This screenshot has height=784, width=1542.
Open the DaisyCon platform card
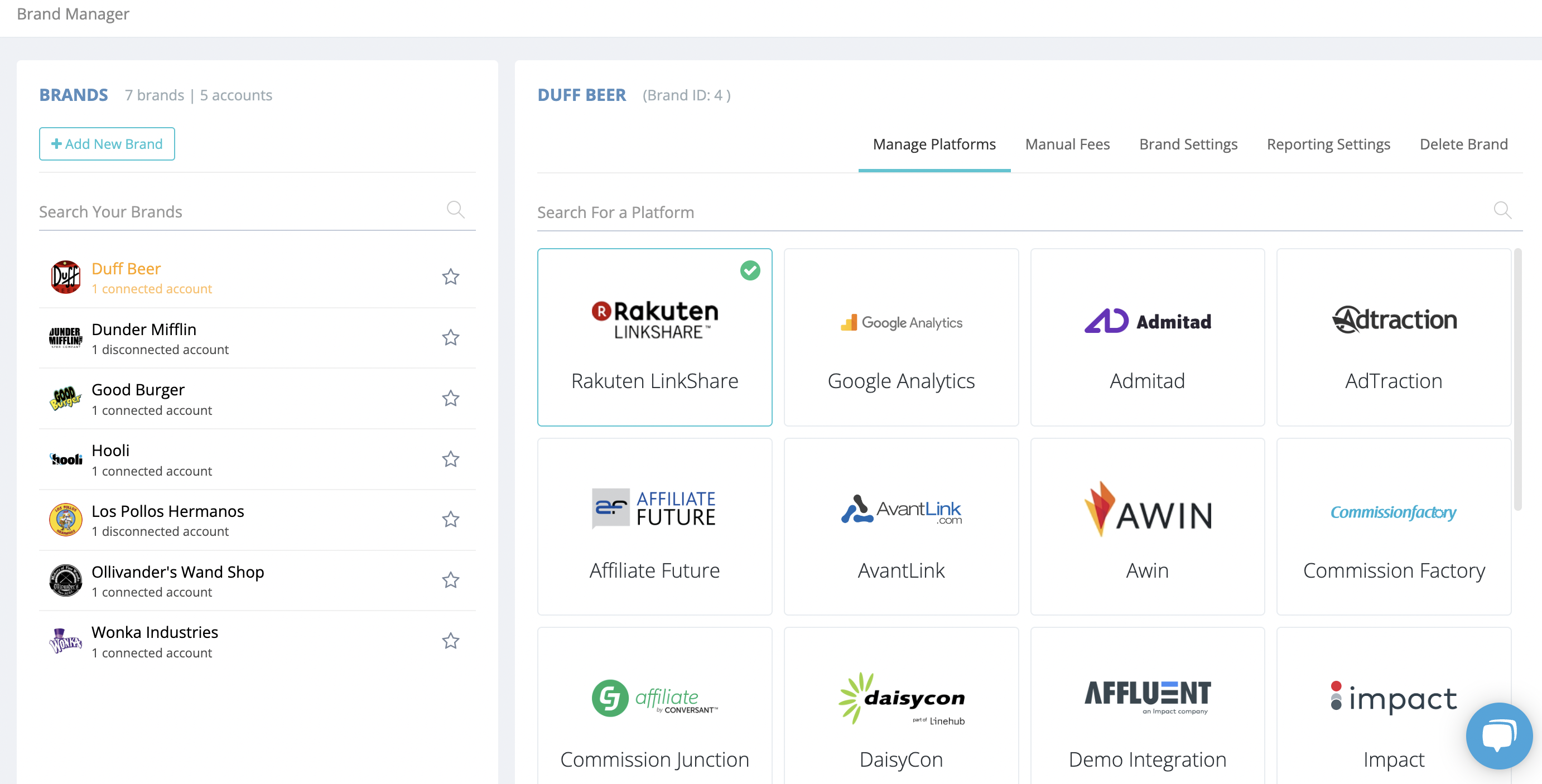[x=901, y=706]
